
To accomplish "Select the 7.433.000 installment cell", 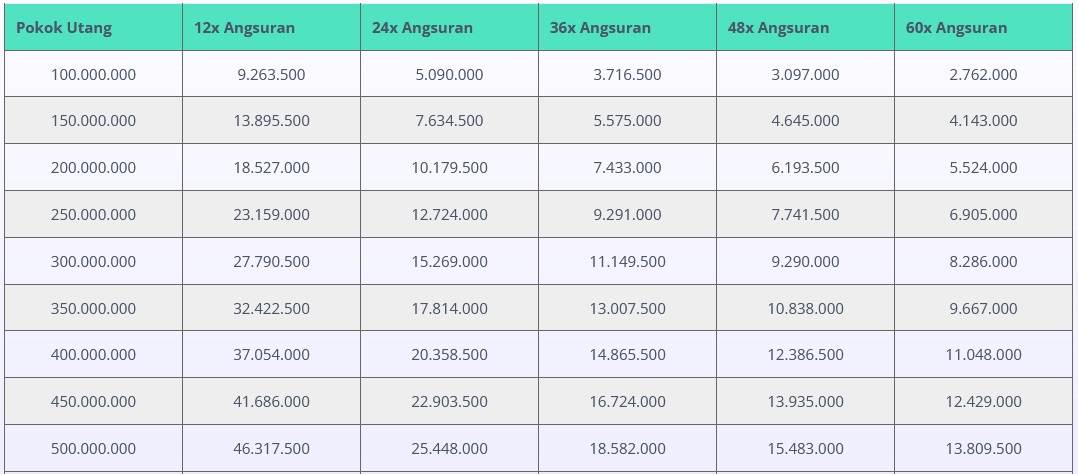I will [x=627, y=168].
